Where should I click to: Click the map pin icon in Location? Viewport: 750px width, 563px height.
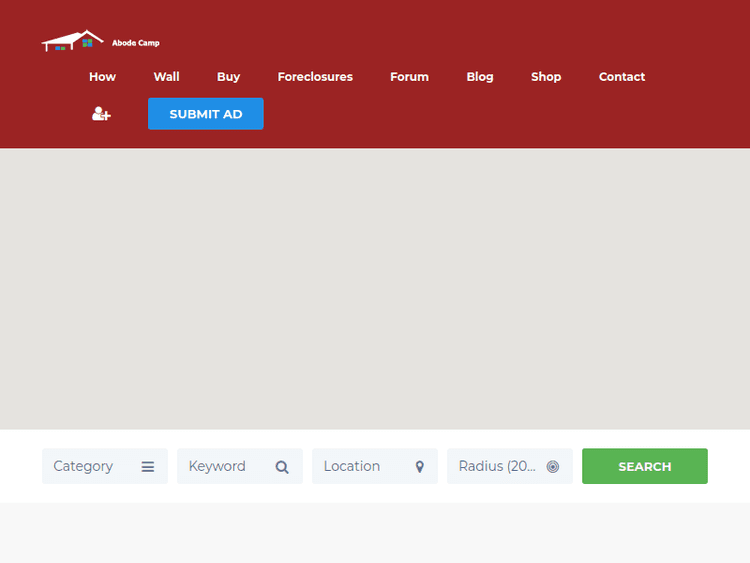click(x=420, y=467)
